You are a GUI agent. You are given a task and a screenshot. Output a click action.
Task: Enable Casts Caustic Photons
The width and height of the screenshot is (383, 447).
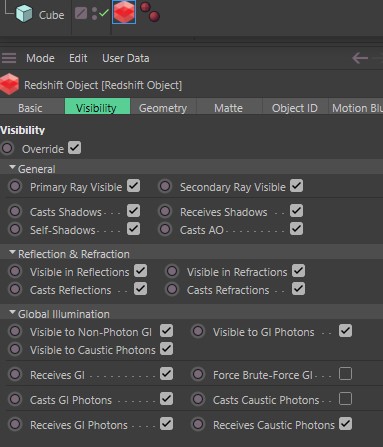[x=346, y=399]
